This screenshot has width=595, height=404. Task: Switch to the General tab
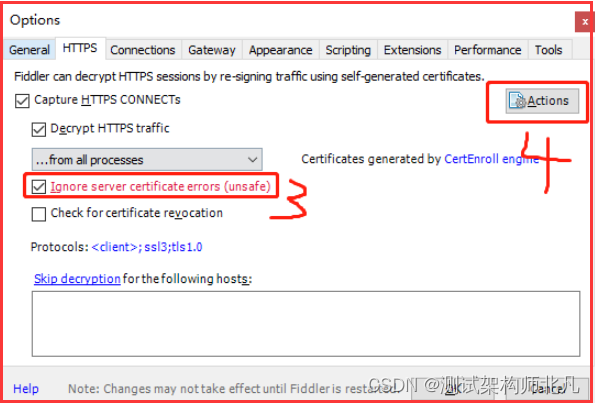[30, 50]
